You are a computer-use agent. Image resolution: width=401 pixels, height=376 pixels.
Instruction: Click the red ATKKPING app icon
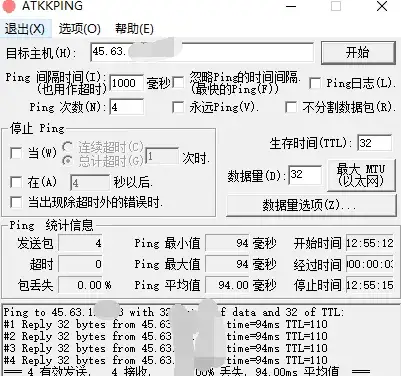pos(9,6)
